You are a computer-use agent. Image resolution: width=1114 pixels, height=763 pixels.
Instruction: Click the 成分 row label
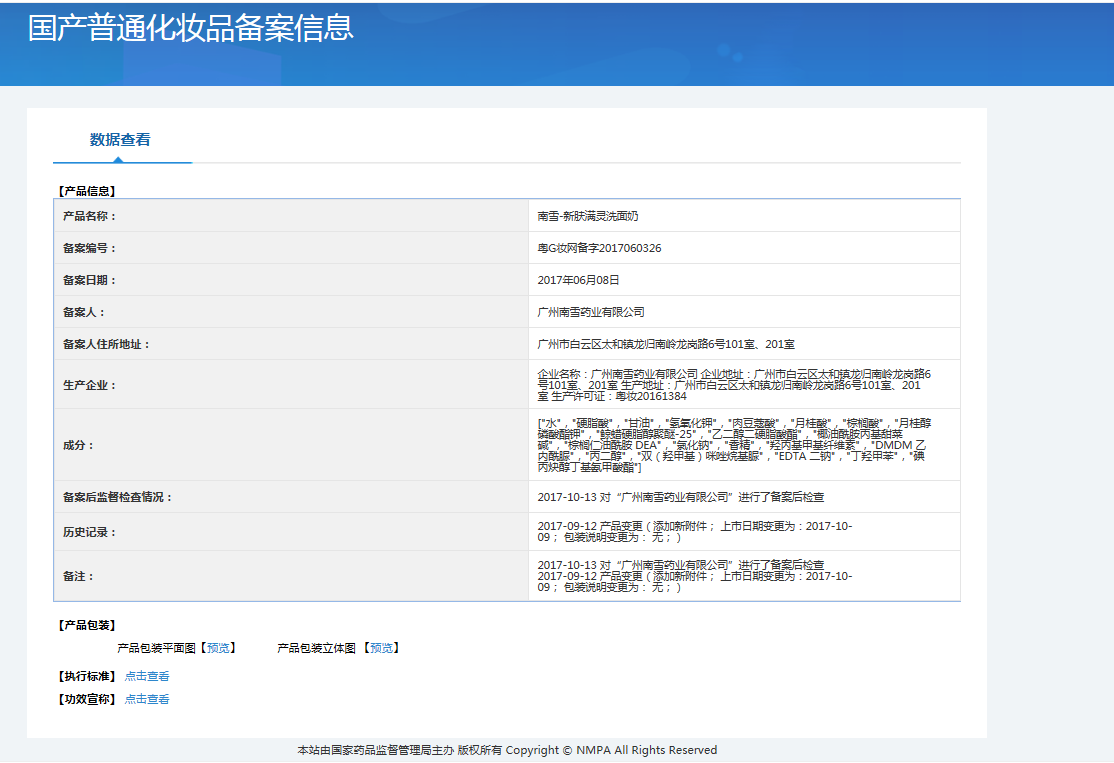[x=78, y=445]
